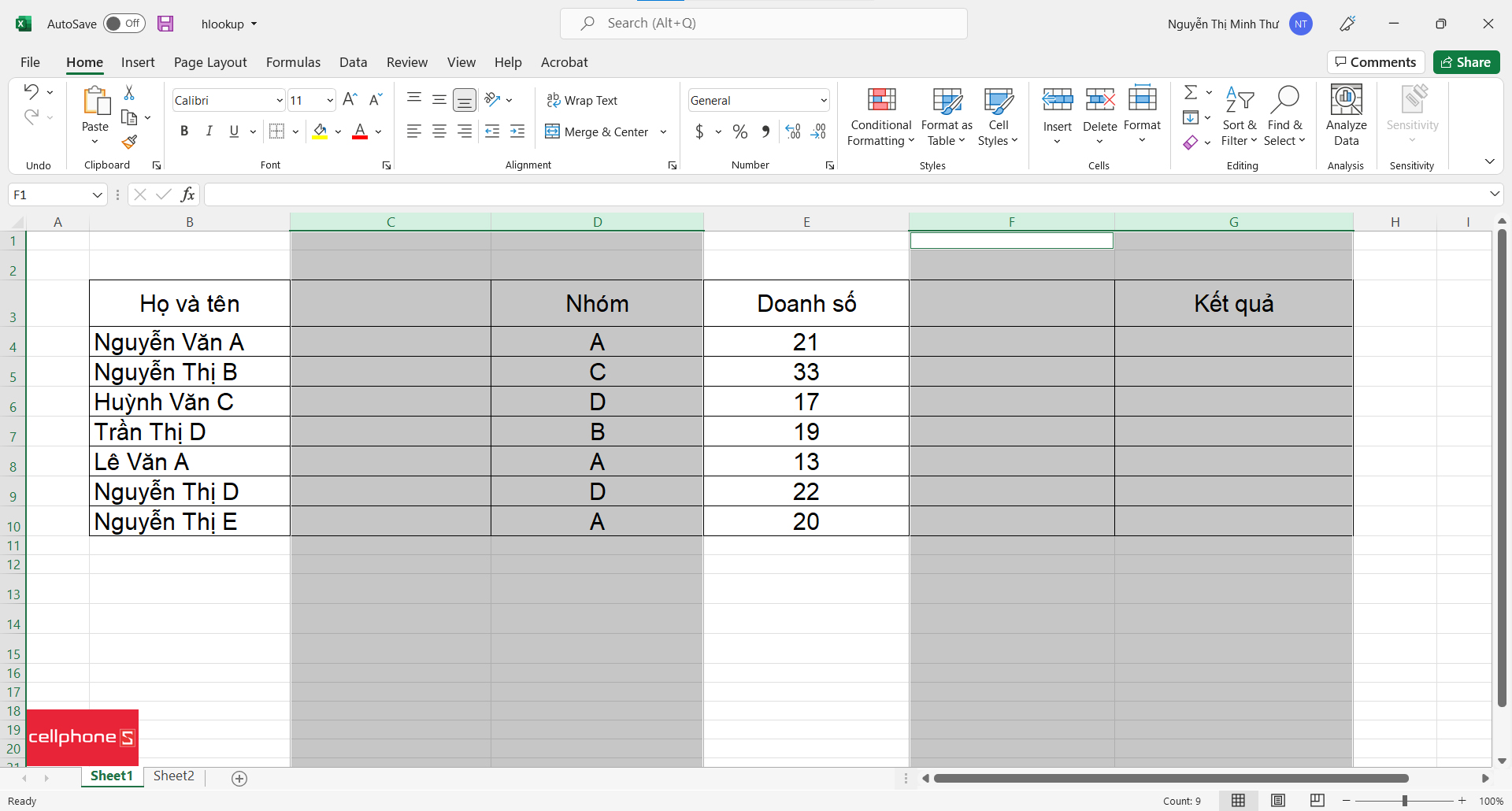
Task: Click the Save icon in title bar
Action: click(x=165, y=24)
